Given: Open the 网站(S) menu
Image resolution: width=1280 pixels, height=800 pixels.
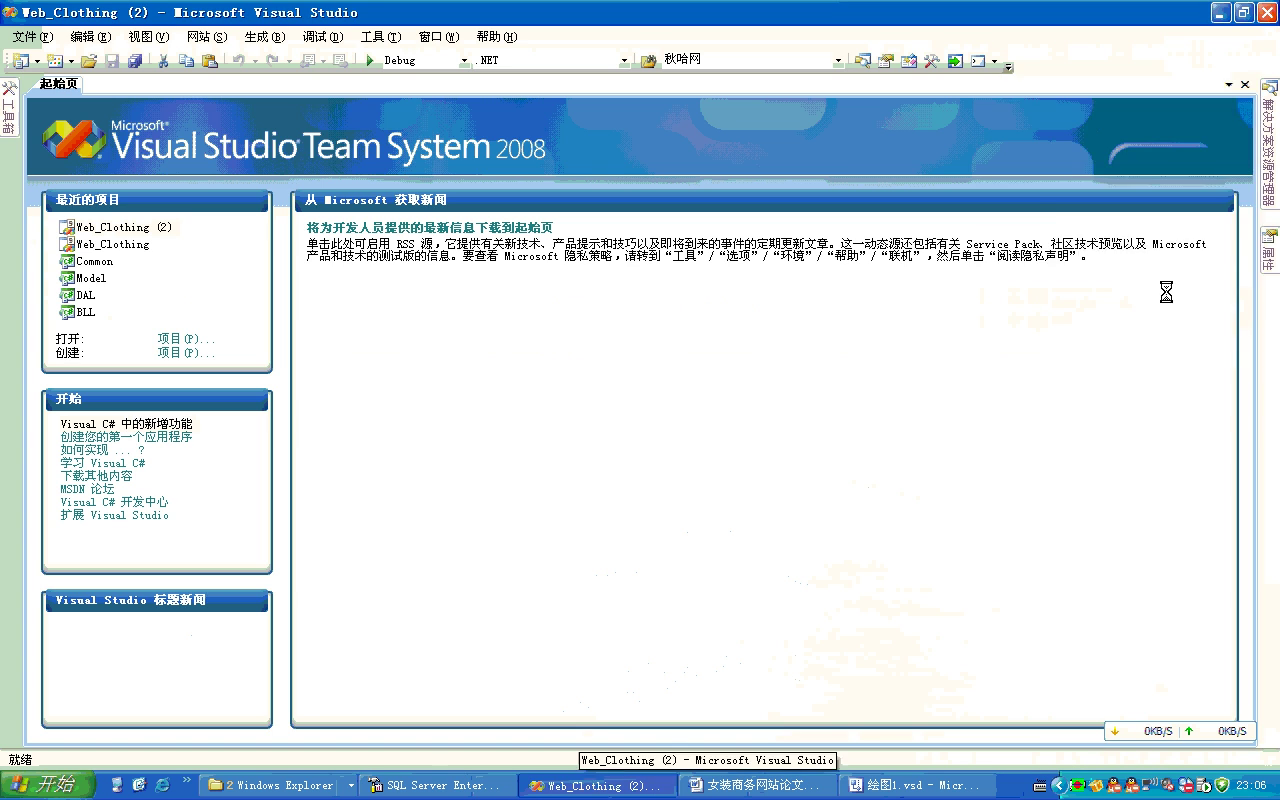Looking at the screenshot, I should [x=207, y=37].
